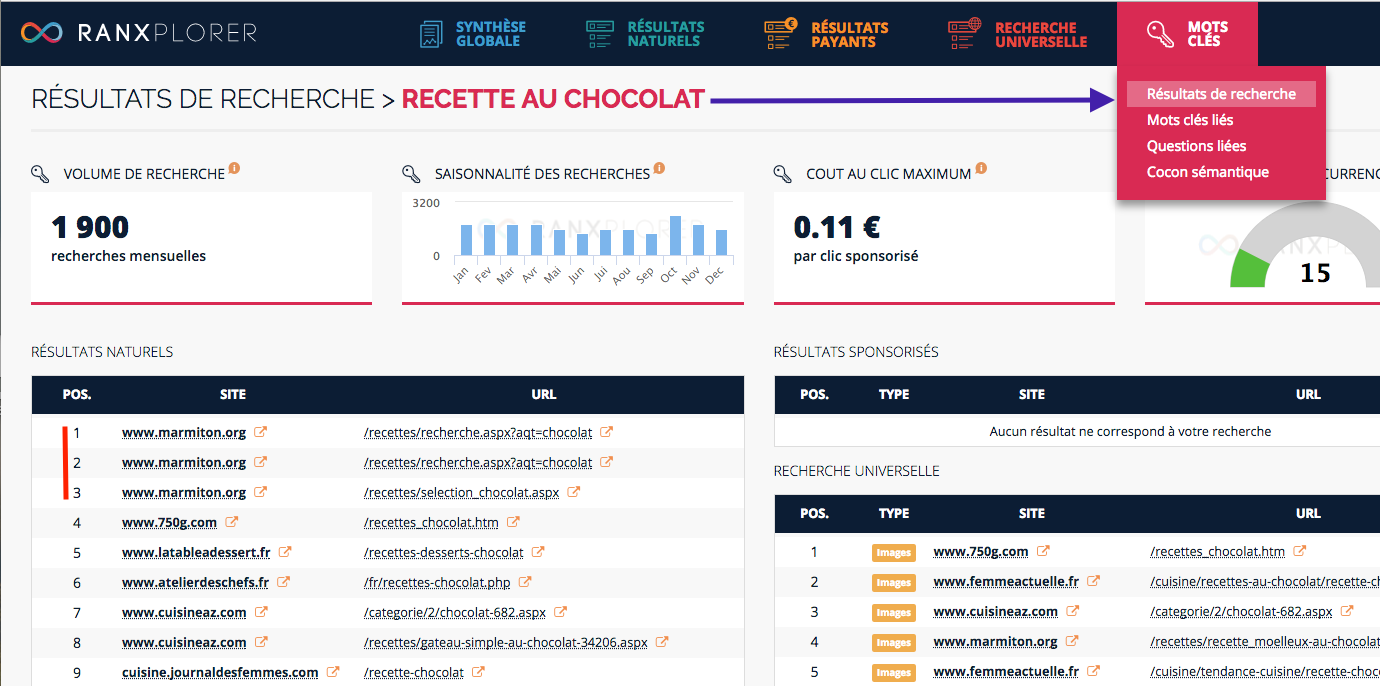Image resolution: width=1380 pixels, height=686 pixels.
Task: Open external link icon beside www.cuisineaz.com position 7
Action: coord(261,612)
